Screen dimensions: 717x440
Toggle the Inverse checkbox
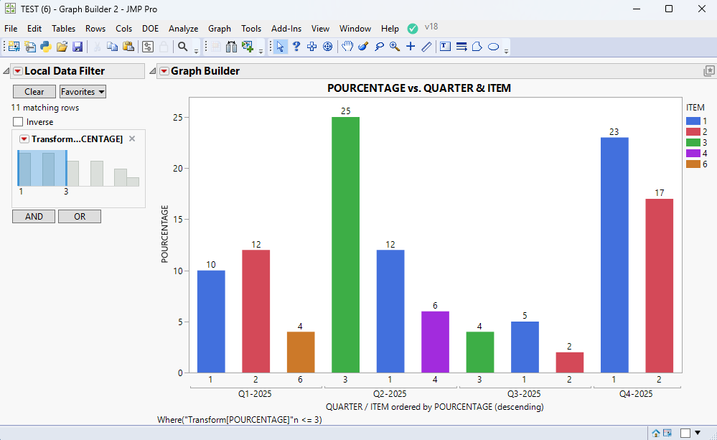(18, 122)
